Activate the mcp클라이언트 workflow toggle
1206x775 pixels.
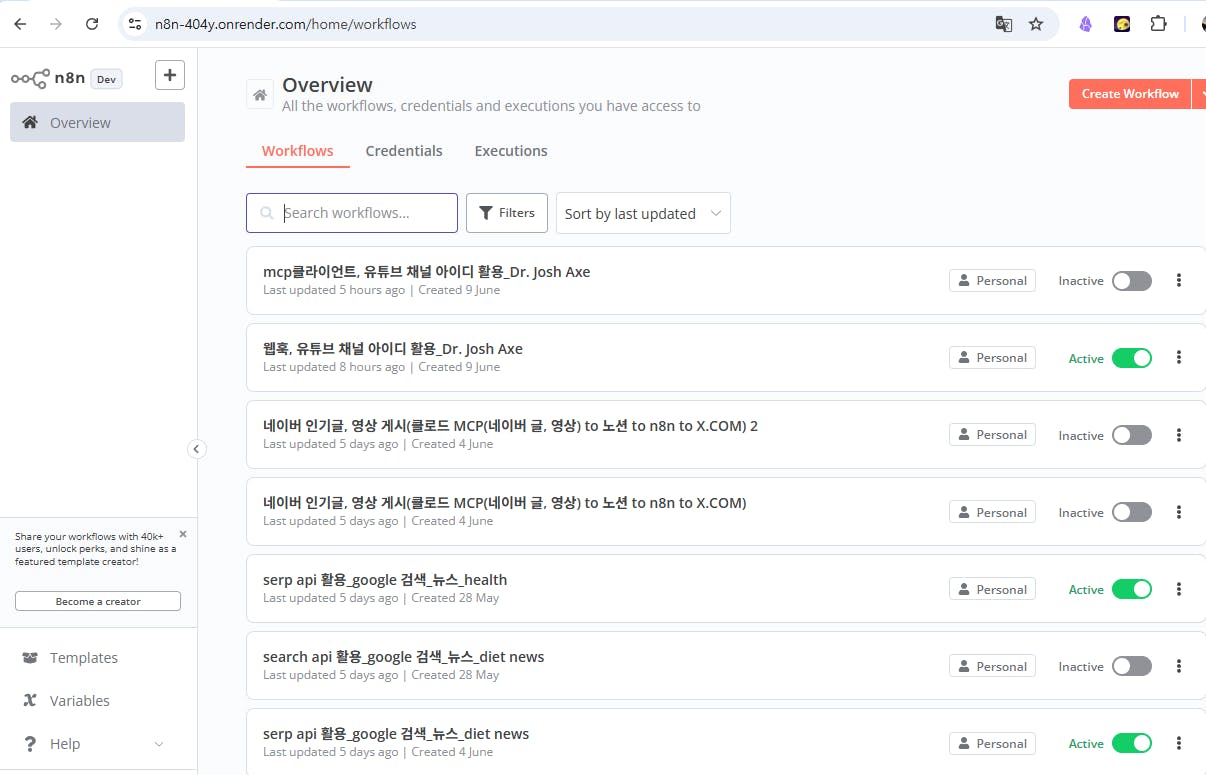(1132, 281)
